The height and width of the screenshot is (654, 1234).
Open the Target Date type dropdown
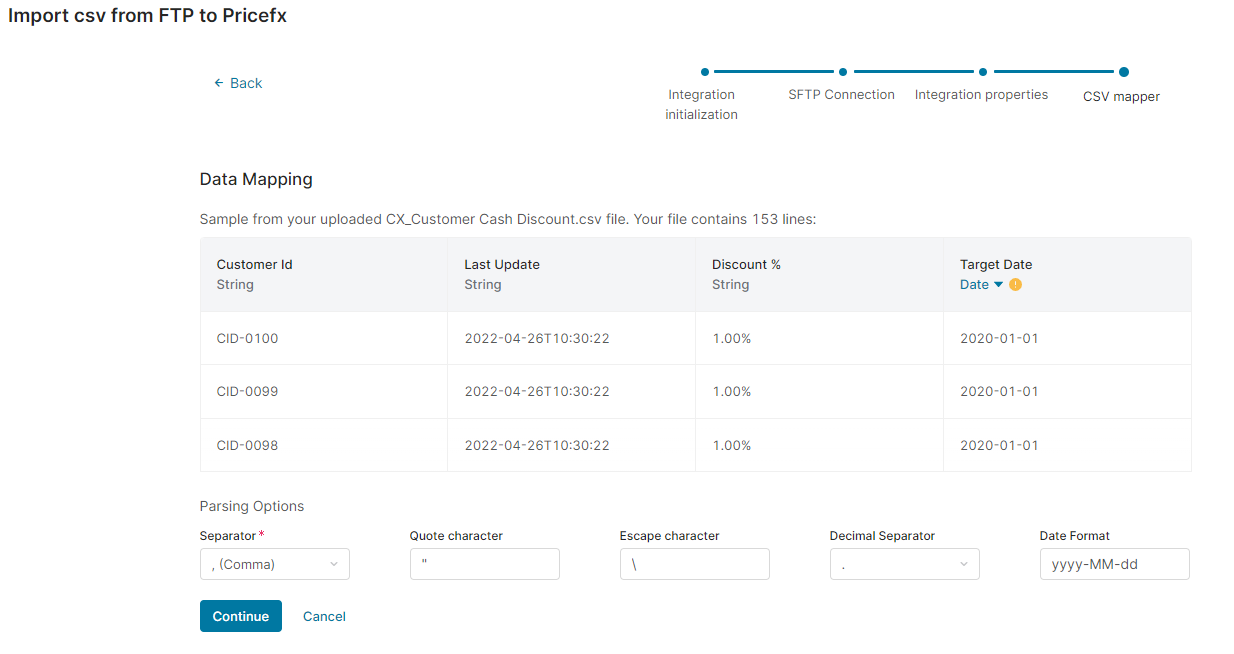pyautogui.click(x=980, y=285)
